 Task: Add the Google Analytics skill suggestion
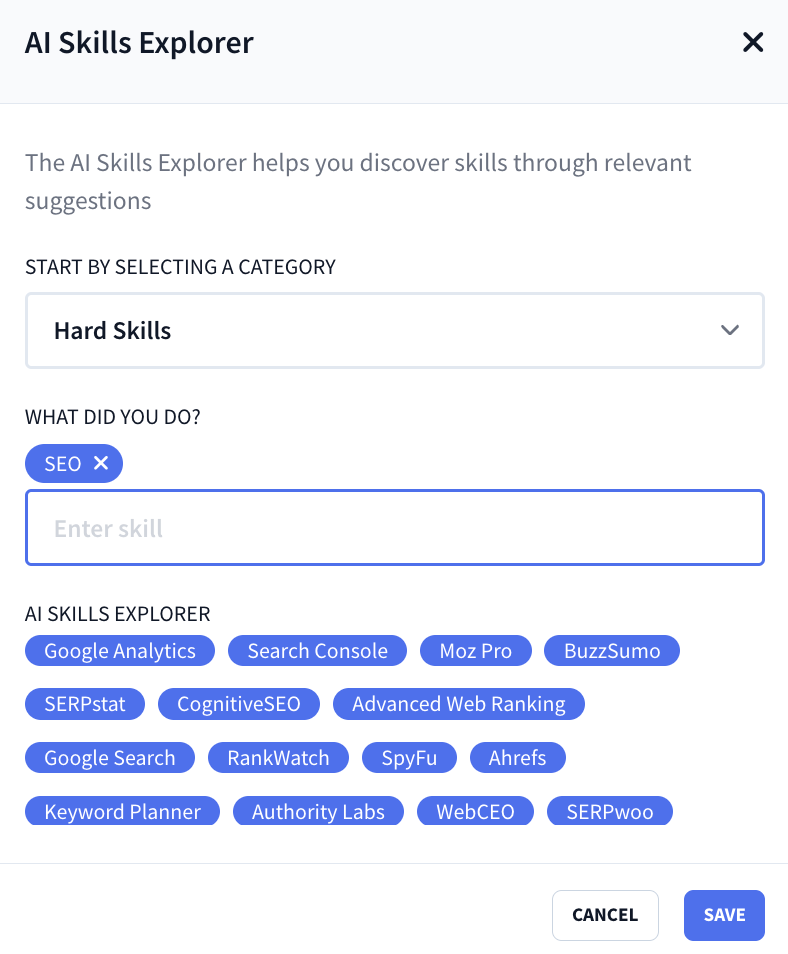click(119, 650)
